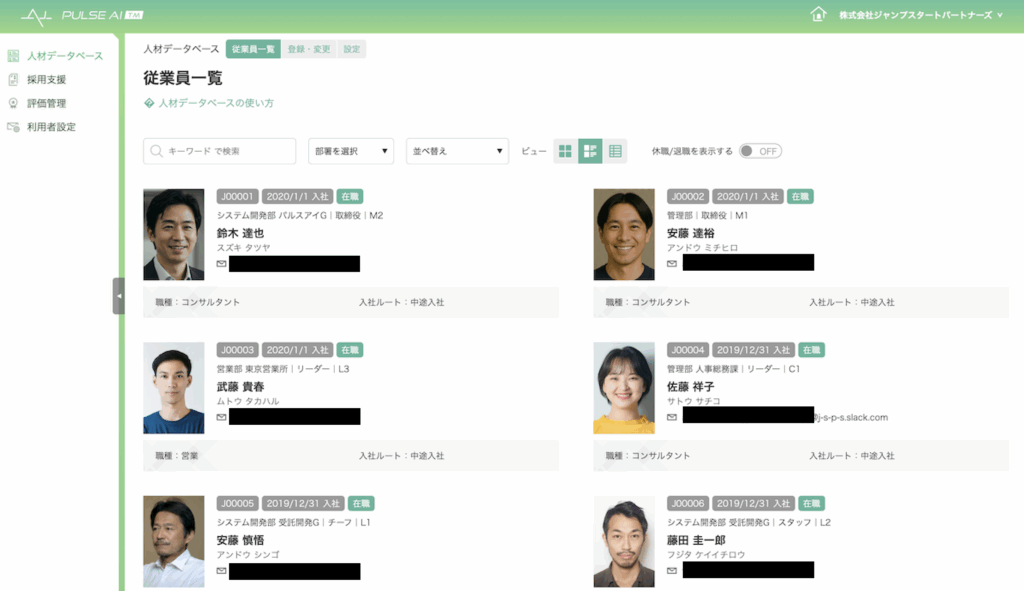Click the Pulse AI logo

pyautogui.click(x=82, y=15)
